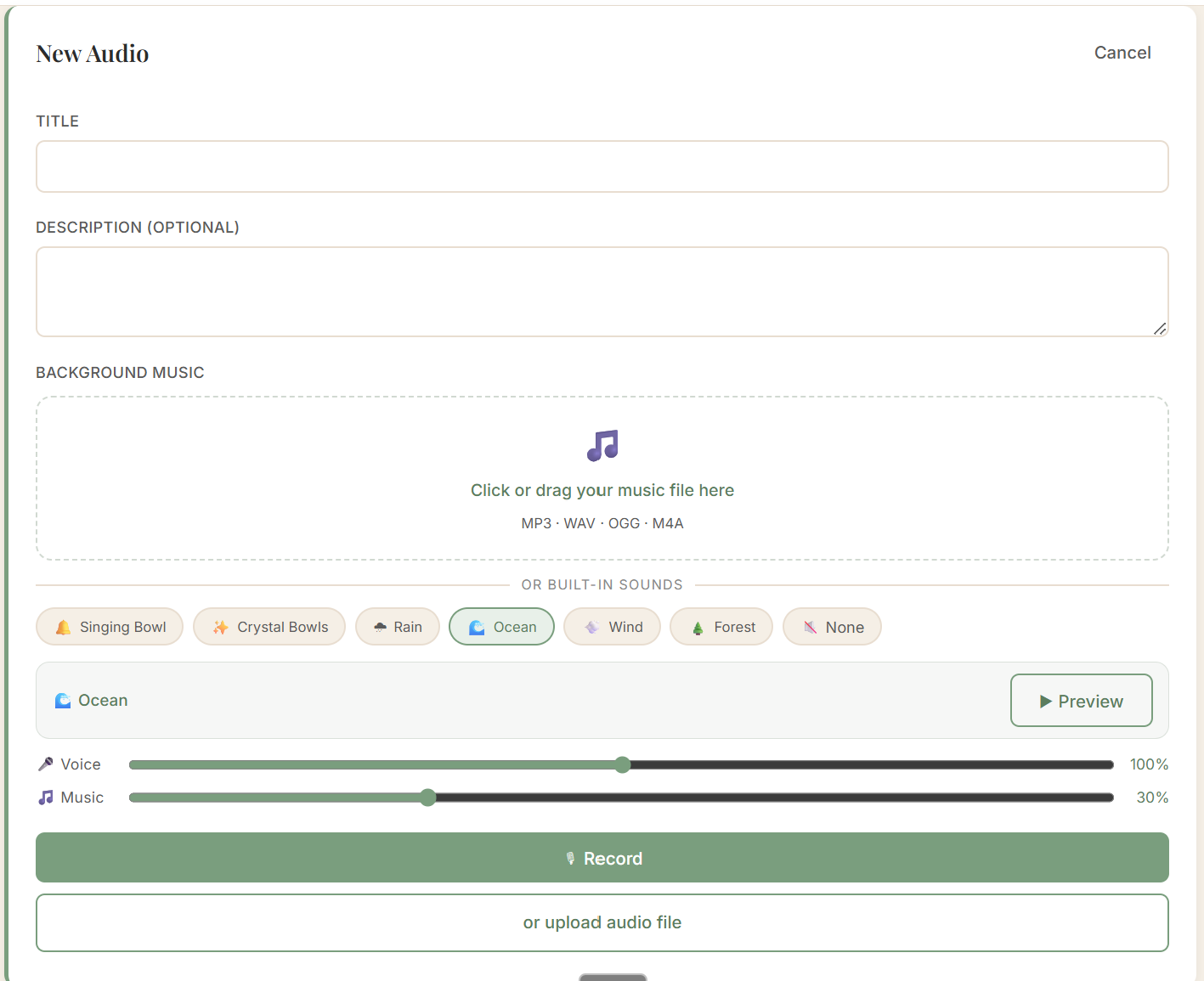This screenshot has width=1204, height=981.
Task: Click the microphone icon on the Record button
Action: pos(572,858)
